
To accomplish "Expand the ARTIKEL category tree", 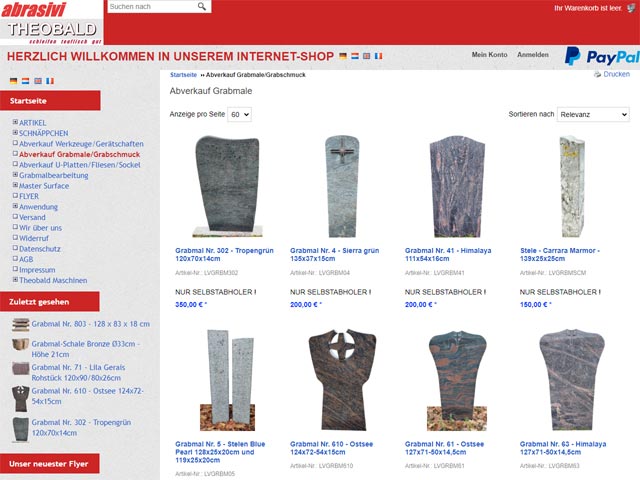I will [15, 122].
